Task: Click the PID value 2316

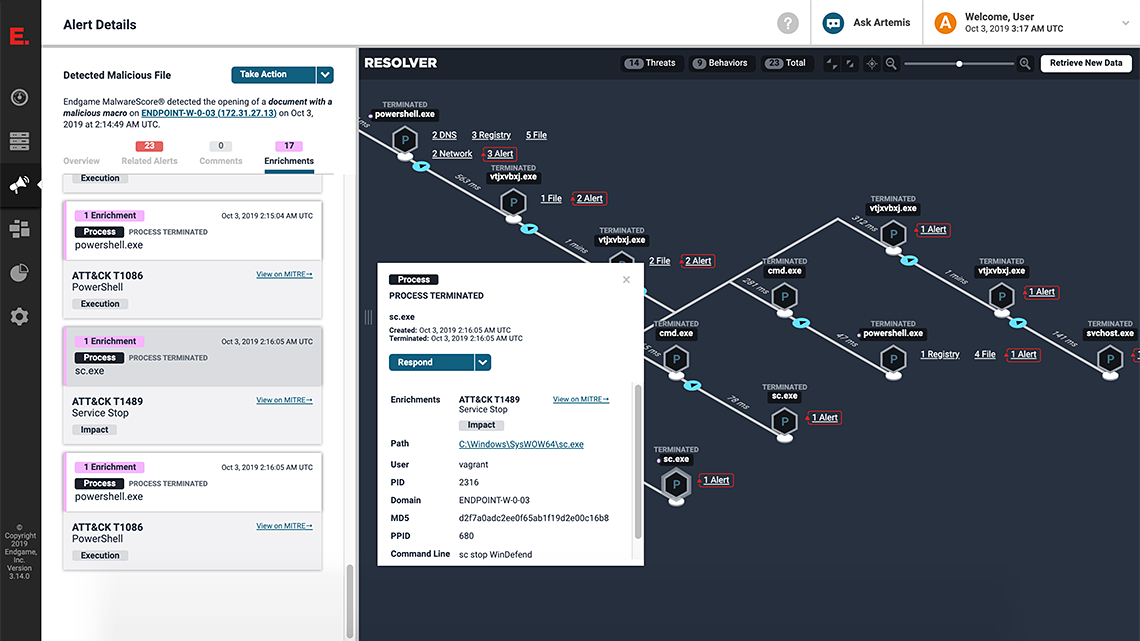Action: coord(469,483)
